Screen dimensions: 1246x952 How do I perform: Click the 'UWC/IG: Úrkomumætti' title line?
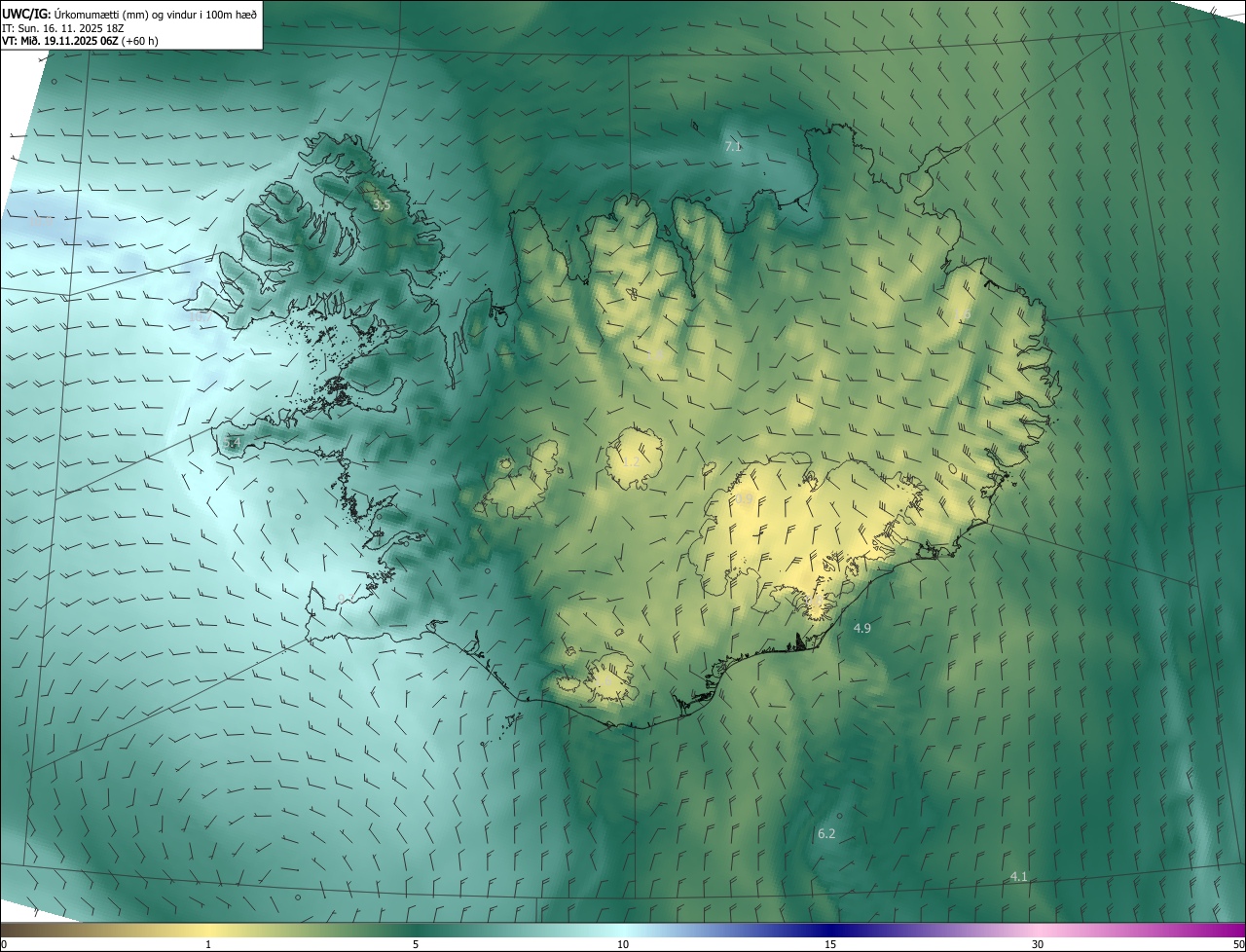coord(129,14)
